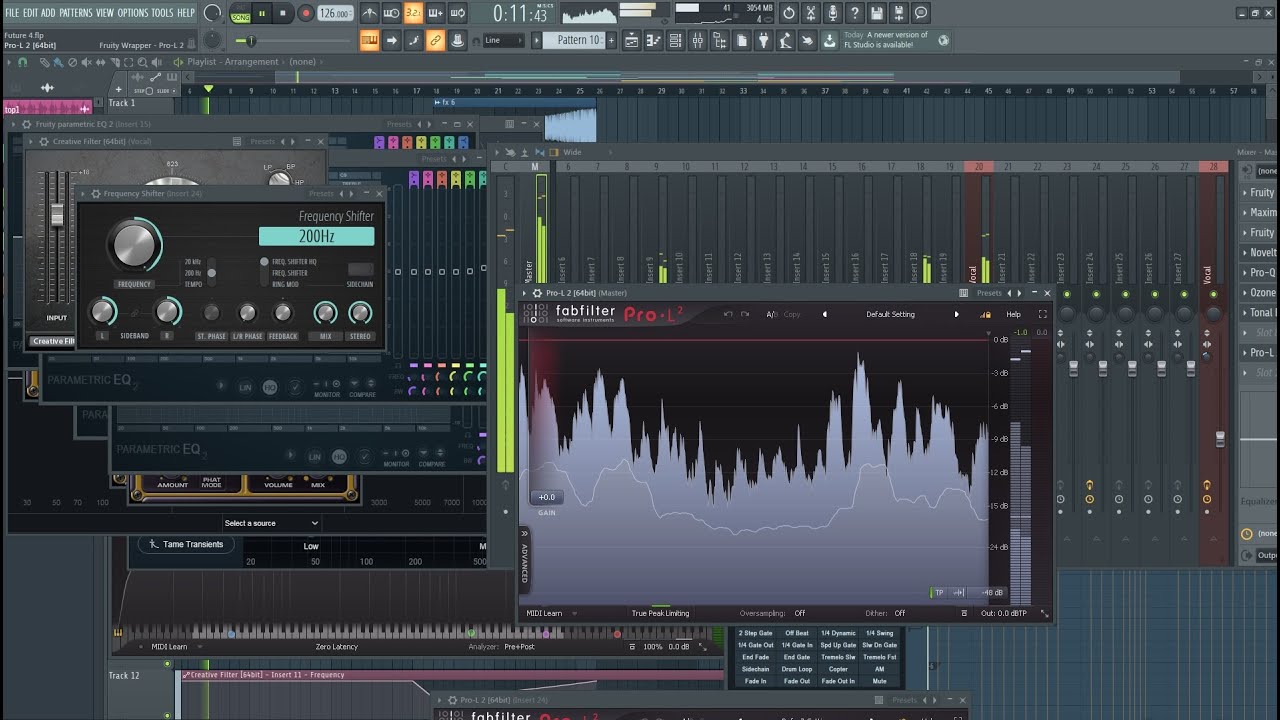Adjust the main volume slider under transport
This screenshot has height=720, width=1280.
(295, 41)
